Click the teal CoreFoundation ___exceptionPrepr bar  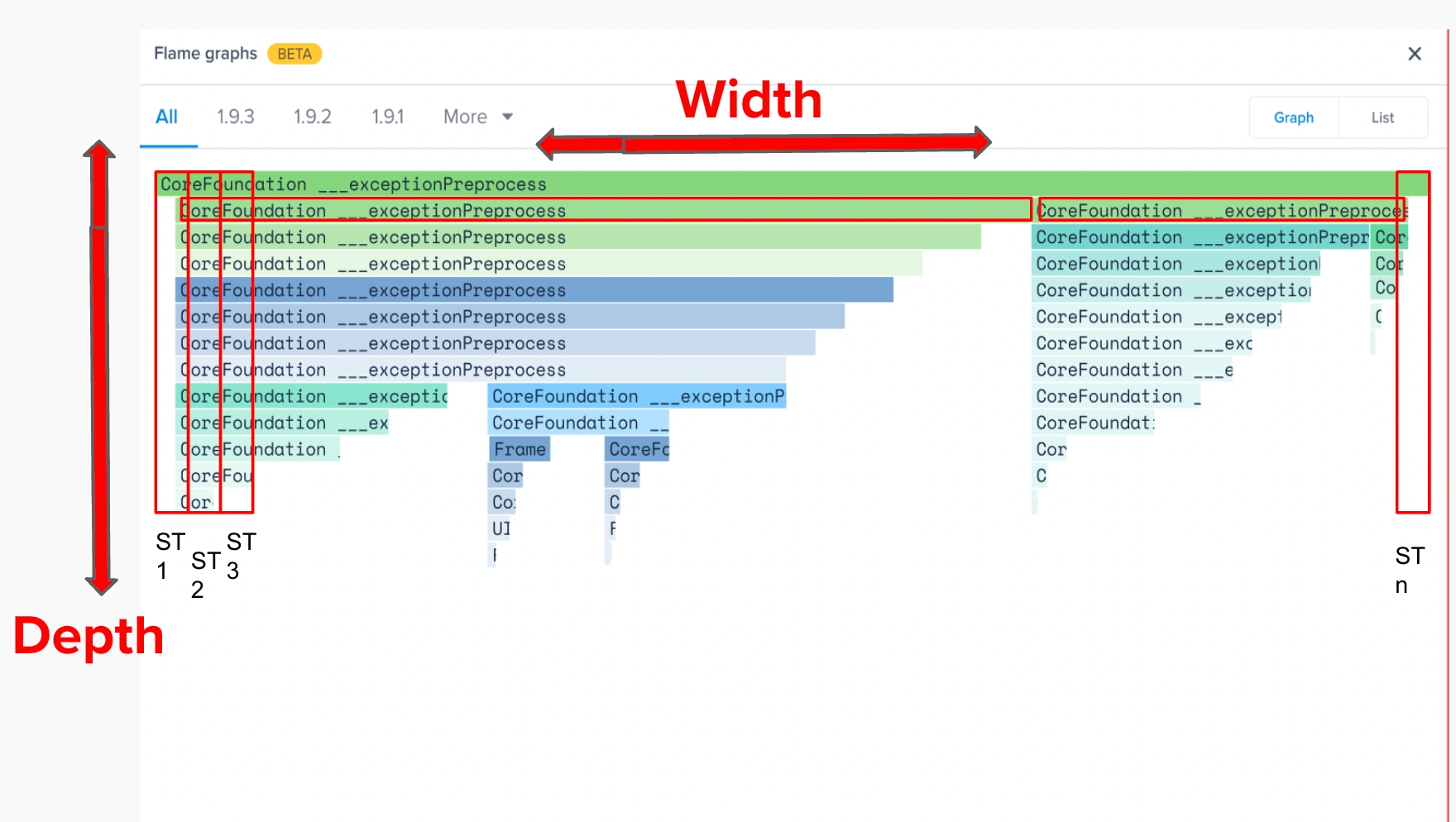tap(1200, 237)
